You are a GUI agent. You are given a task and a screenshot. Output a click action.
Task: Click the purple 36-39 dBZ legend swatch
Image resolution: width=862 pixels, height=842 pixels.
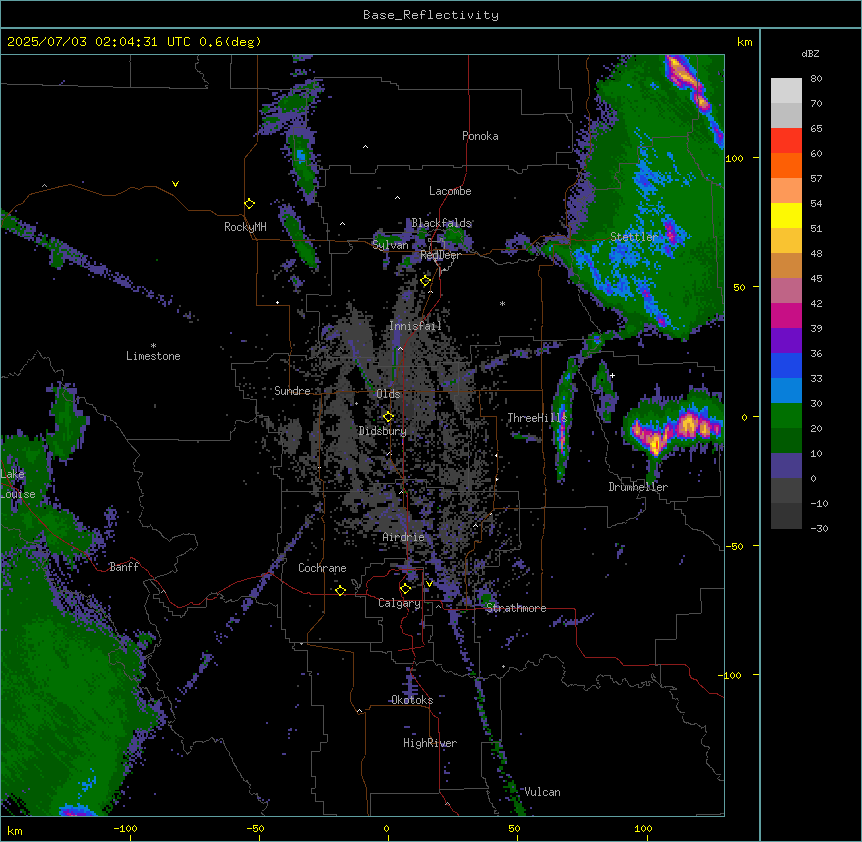[x=786, y=341]
